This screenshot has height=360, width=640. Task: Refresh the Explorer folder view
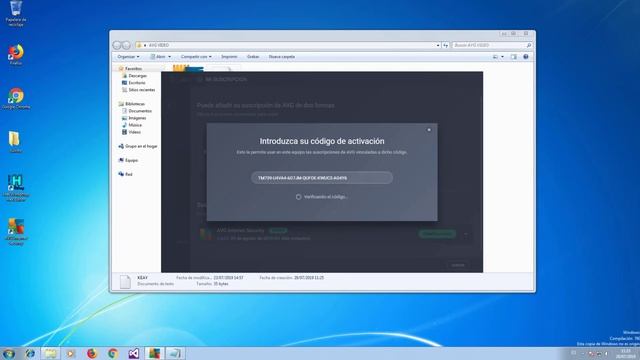445,45
